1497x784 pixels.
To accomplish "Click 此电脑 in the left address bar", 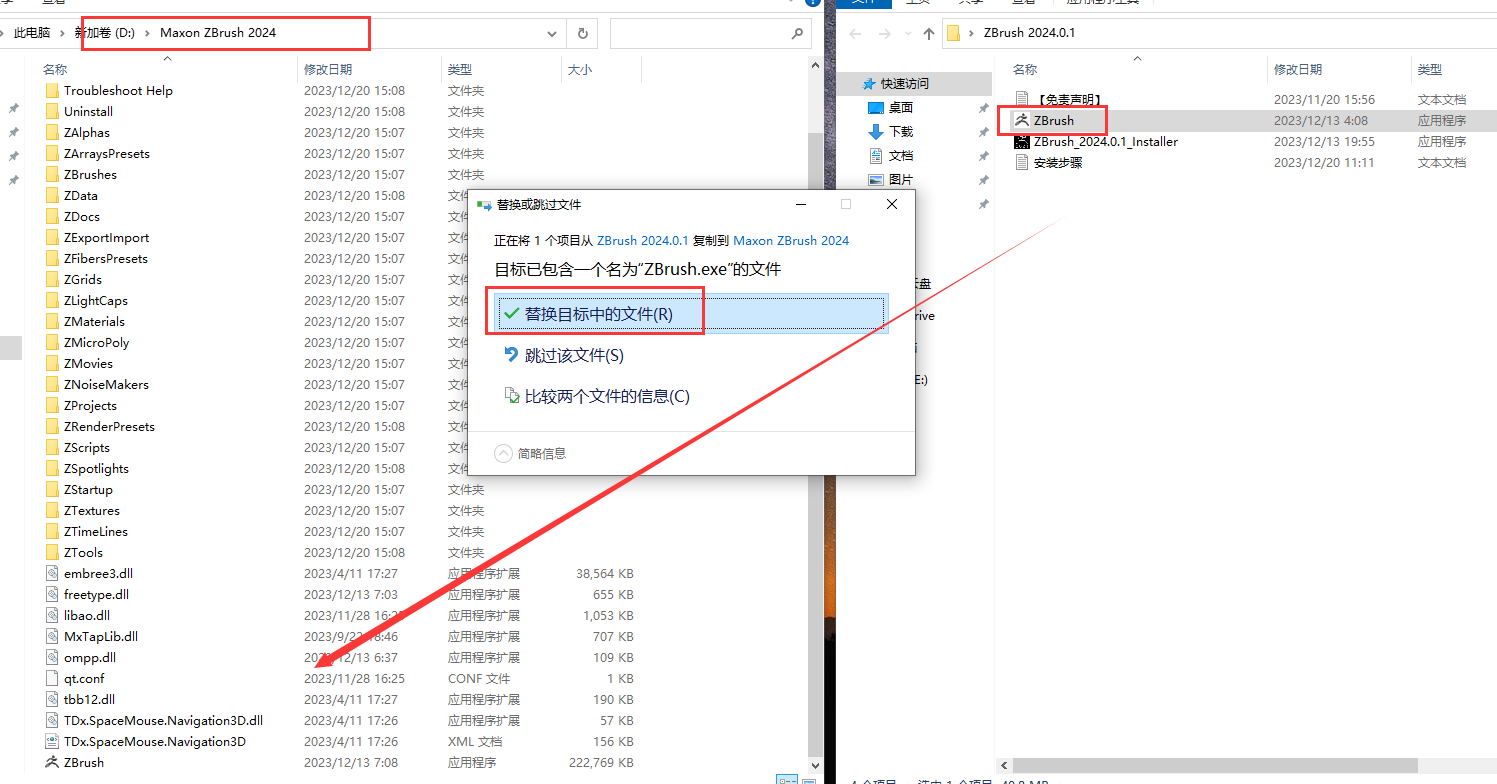I will 32,33.
